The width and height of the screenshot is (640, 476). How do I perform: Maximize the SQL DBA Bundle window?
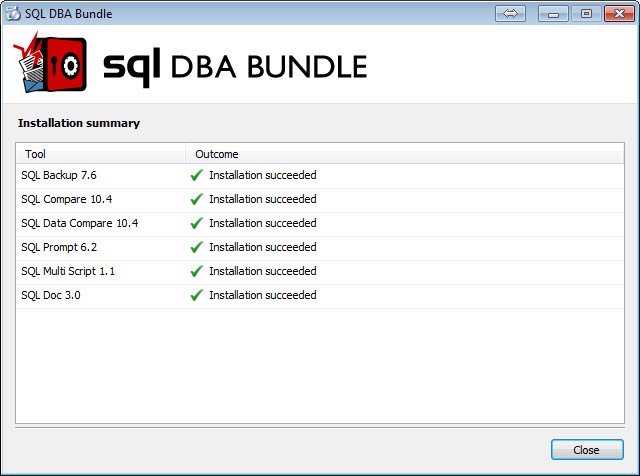586,13
